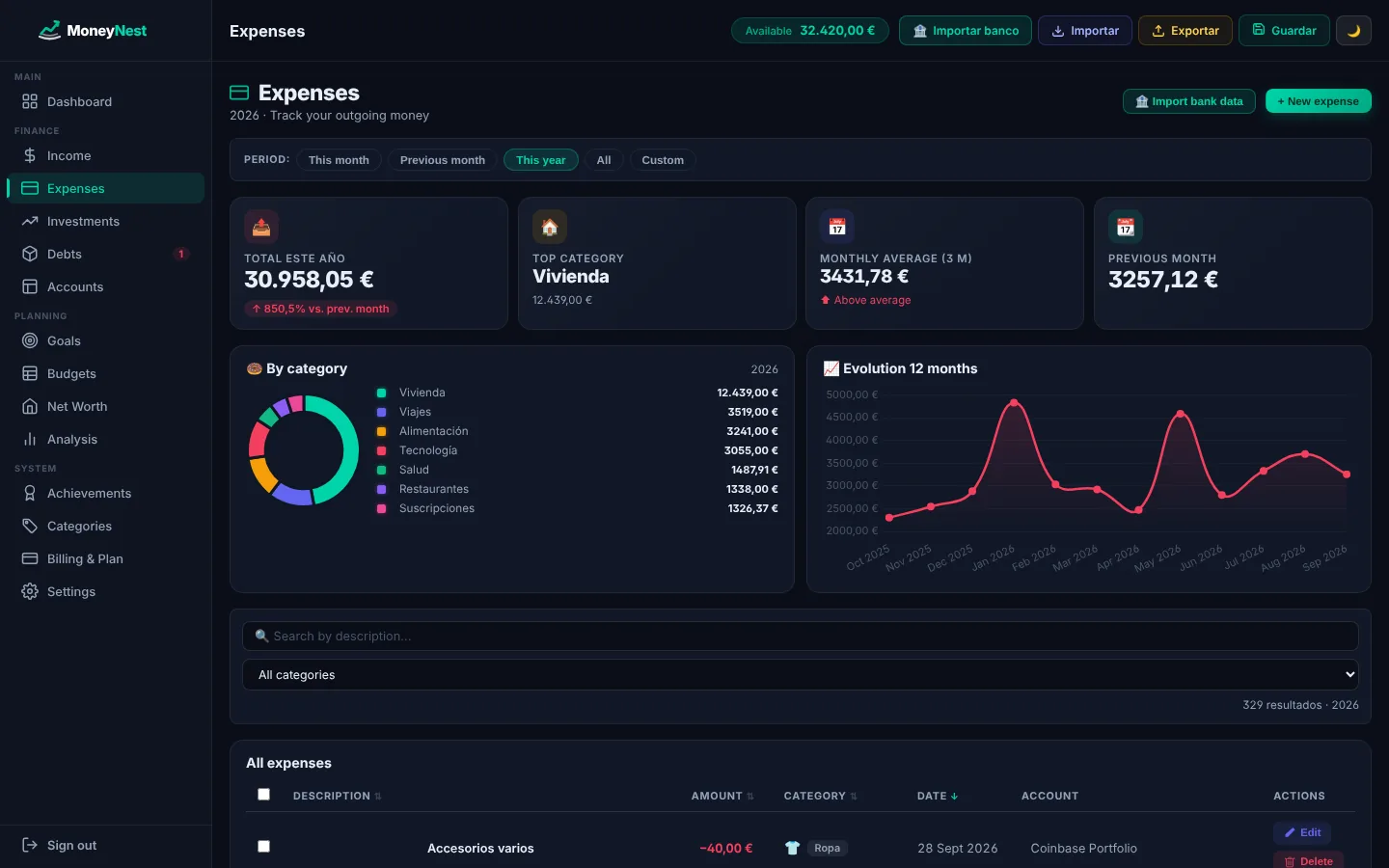
Task: Click the Guardar button
Action: (1284, 31)
